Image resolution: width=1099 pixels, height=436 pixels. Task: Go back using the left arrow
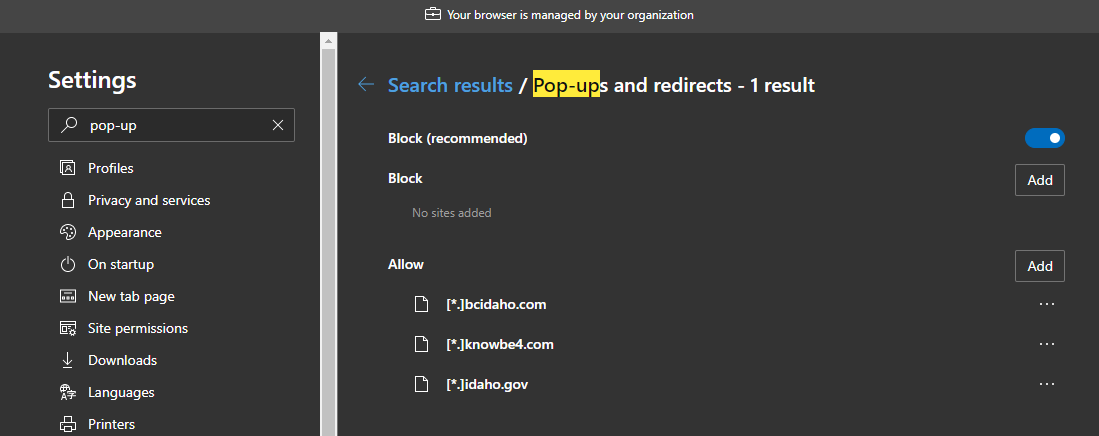(366, 85)
